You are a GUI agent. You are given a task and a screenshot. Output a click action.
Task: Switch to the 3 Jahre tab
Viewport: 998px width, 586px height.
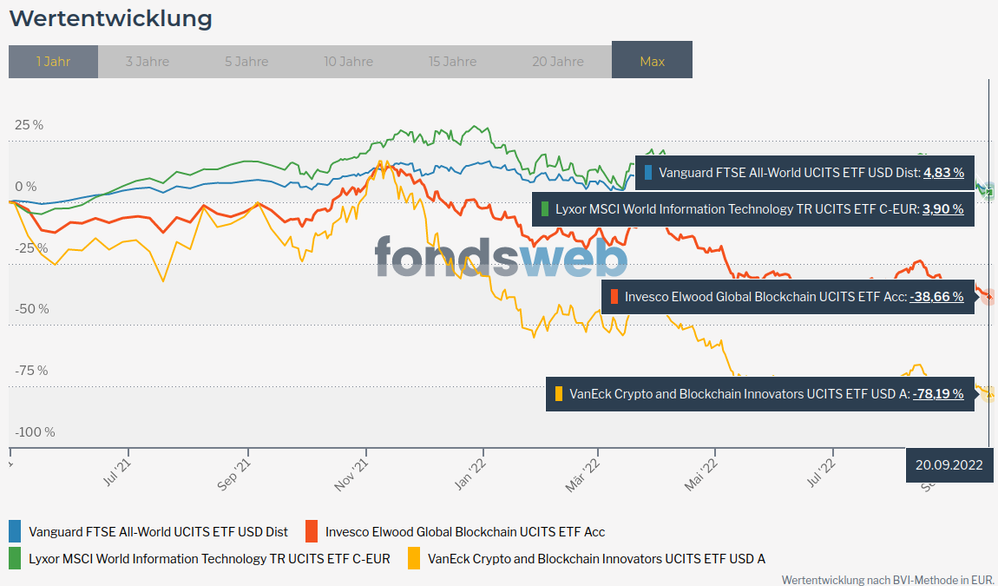[147, 61]
